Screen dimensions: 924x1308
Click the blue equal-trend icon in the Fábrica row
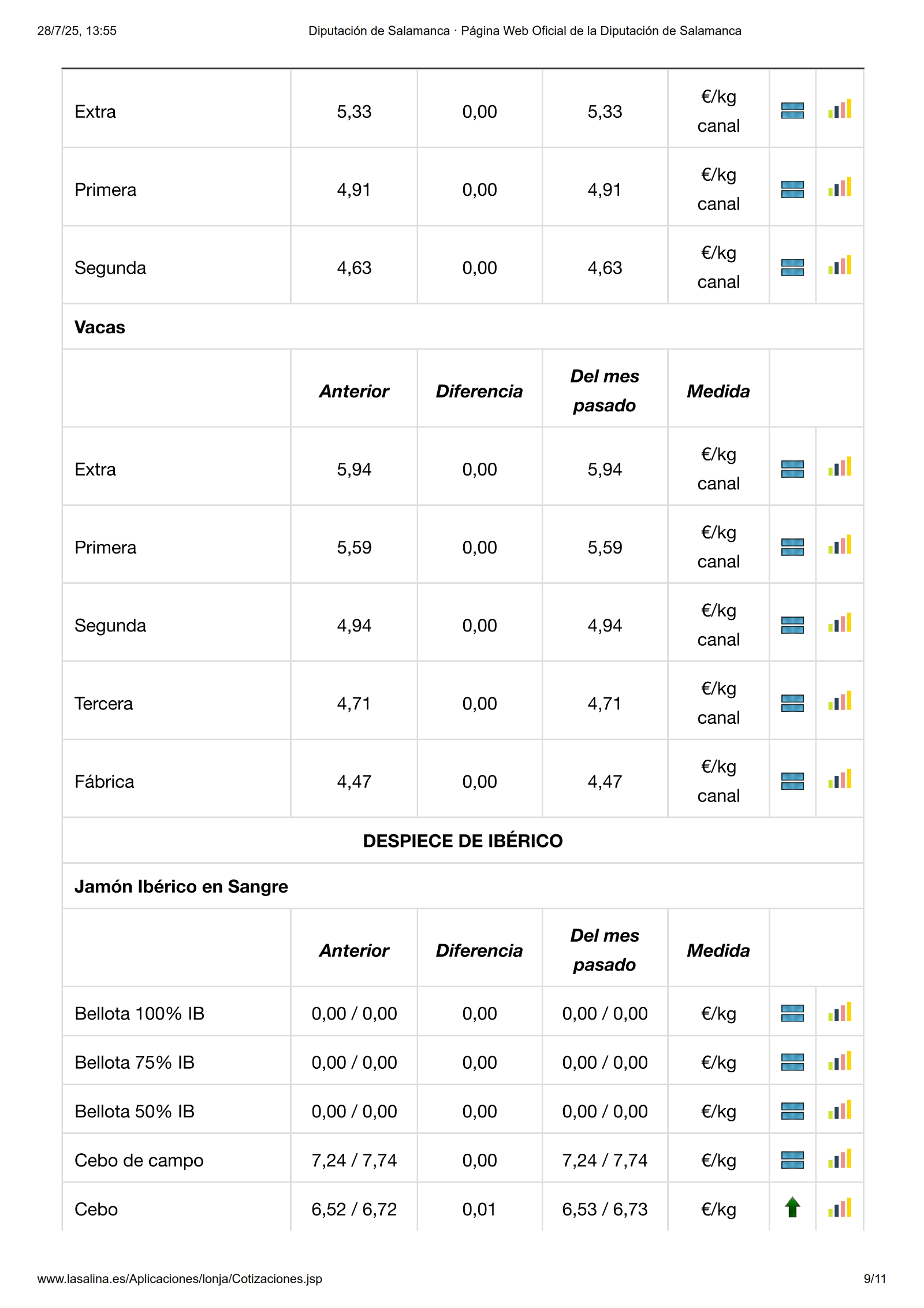point(792,781)
